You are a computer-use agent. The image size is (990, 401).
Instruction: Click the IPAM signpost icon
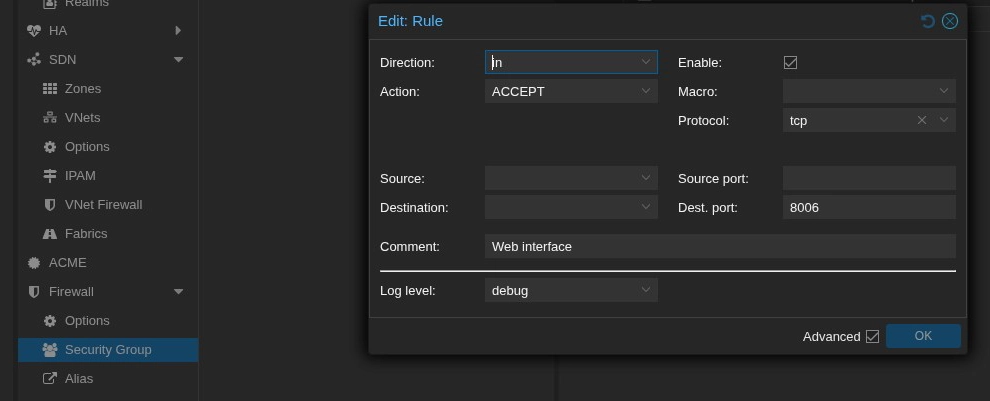coord(50,176)
